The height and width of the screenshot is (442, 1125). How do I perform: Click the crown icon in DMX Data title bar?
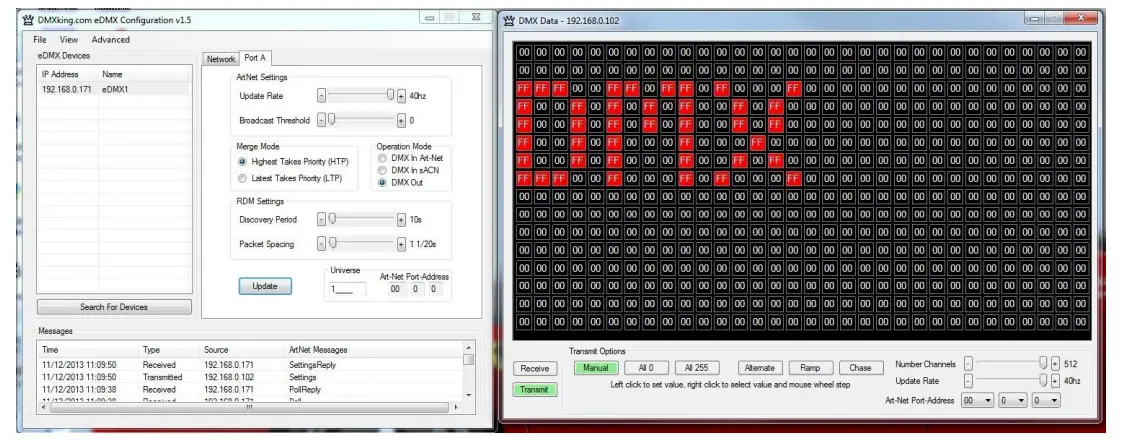click(509, 20)
